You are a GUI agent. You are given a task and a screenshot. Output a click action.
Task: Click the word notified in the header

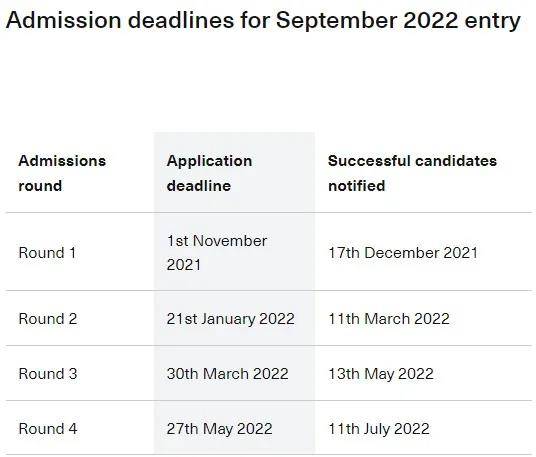(357, 186)
